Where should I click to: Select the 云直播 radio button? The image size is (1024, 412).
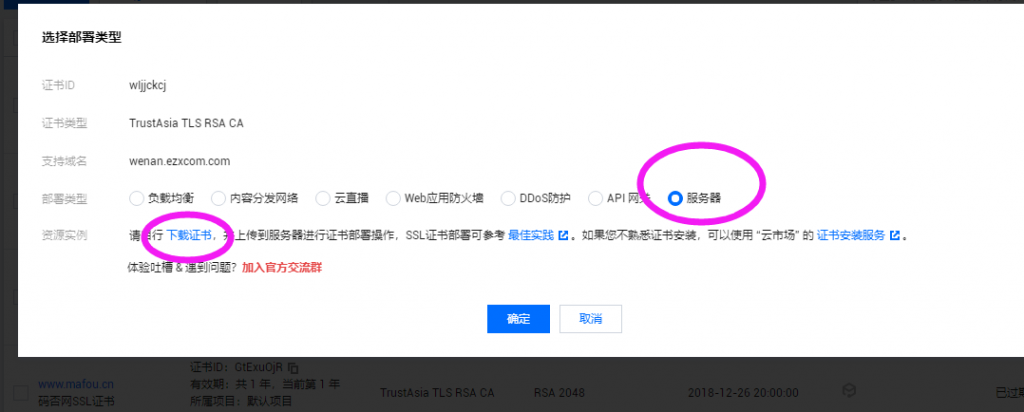click(323, 198)
